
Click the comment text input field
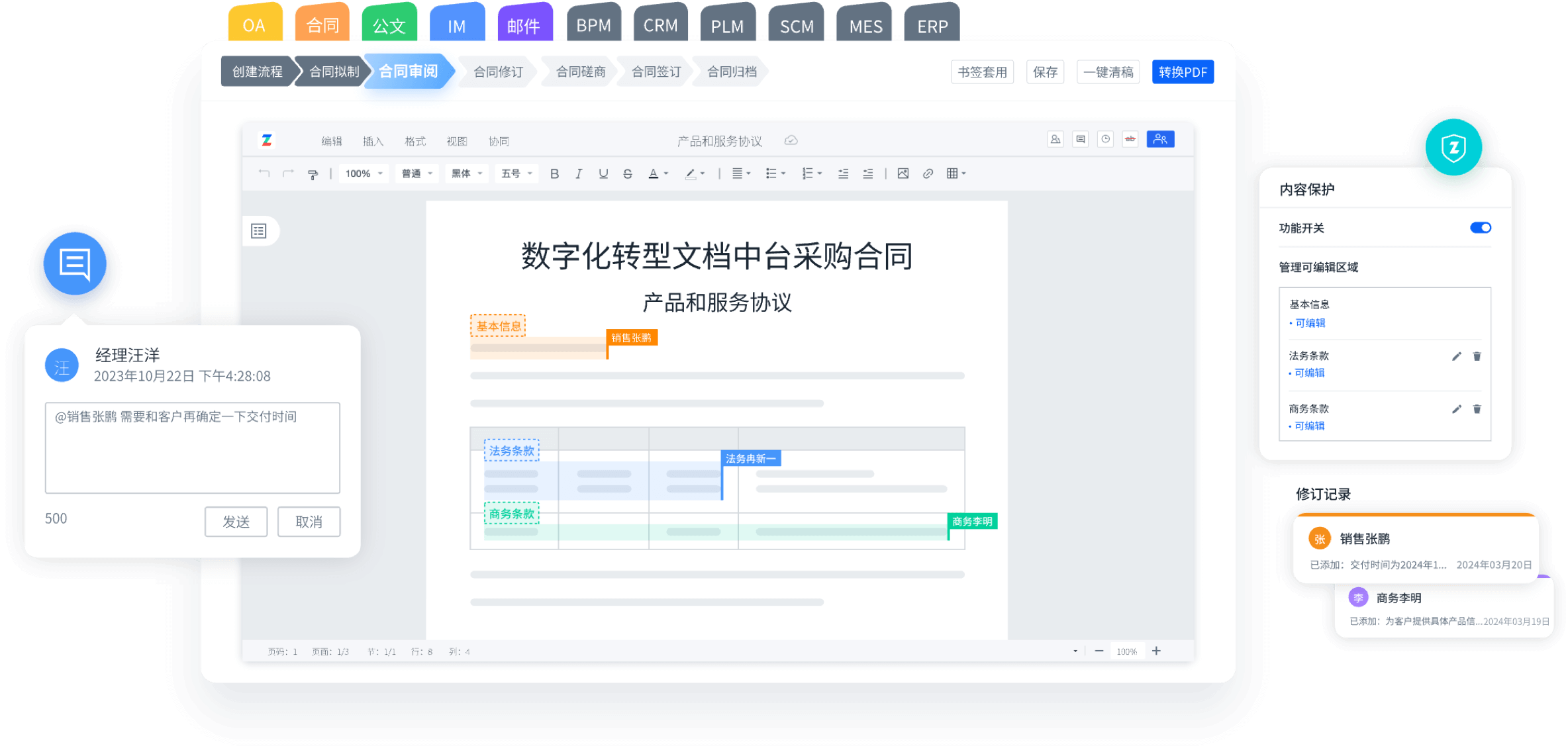[192, 448]
